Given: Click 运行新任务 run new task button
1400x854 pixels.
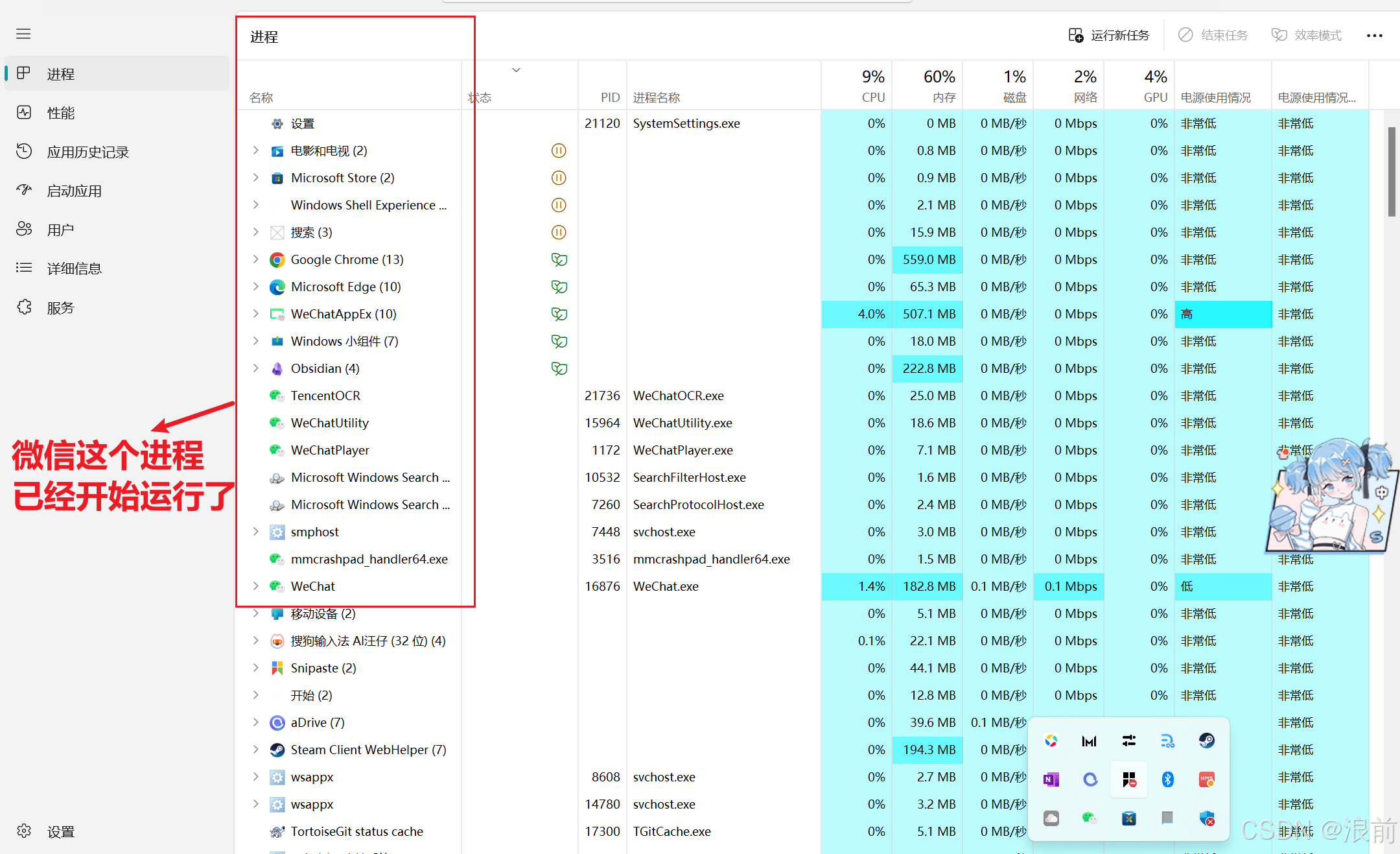Looking at the screenshot, I should pos(1109,35).
